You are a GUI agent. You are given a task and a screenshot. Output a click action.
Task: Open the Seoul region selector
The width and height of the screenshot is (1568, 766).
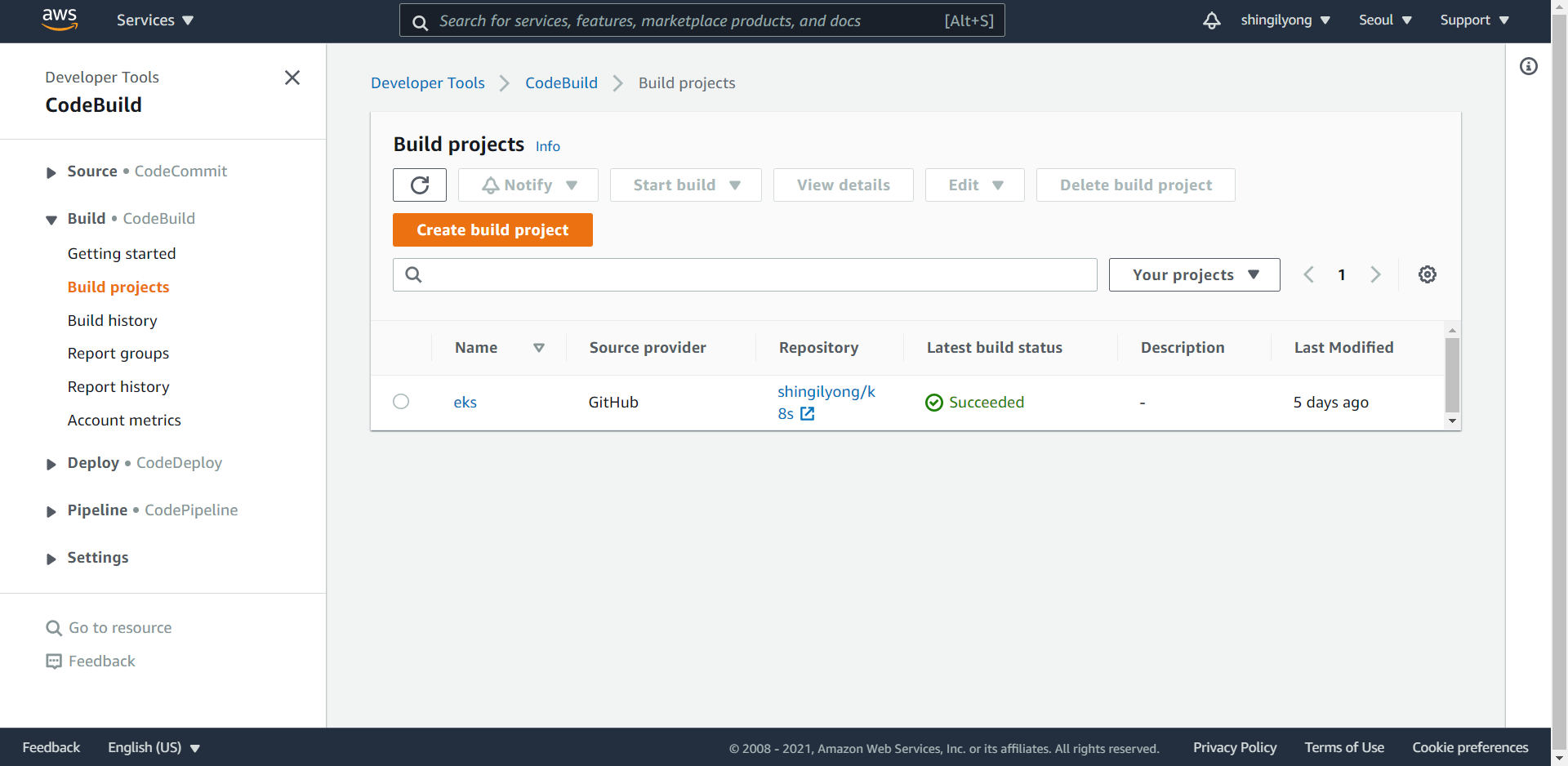(x=1385, y=20)
